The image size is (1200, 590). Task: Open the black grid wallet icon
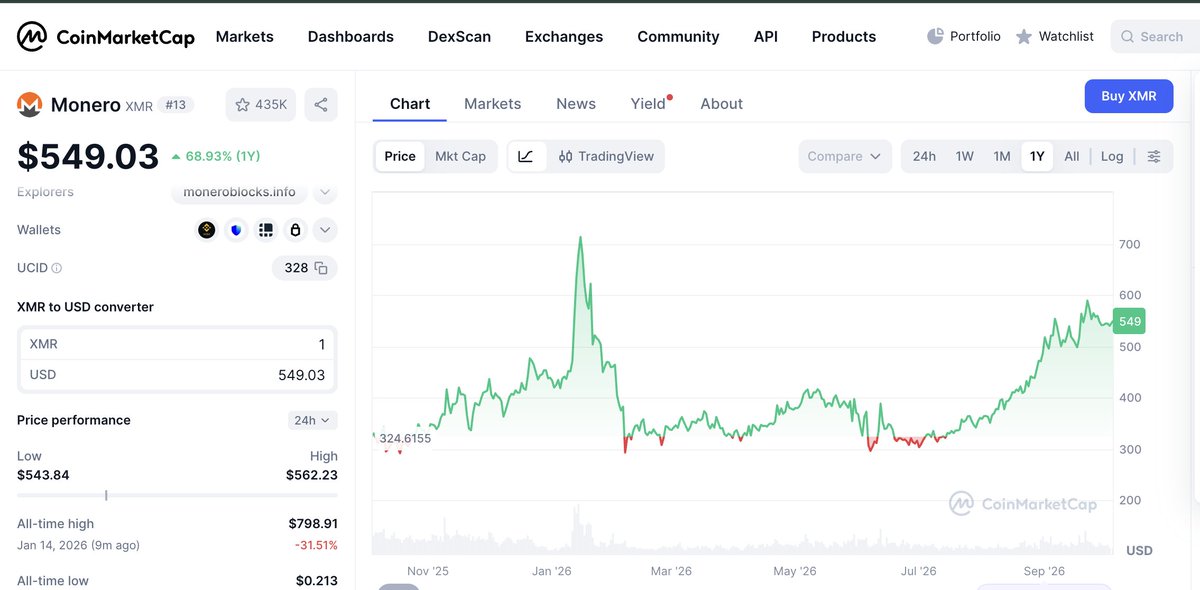[x=266, y=230]
